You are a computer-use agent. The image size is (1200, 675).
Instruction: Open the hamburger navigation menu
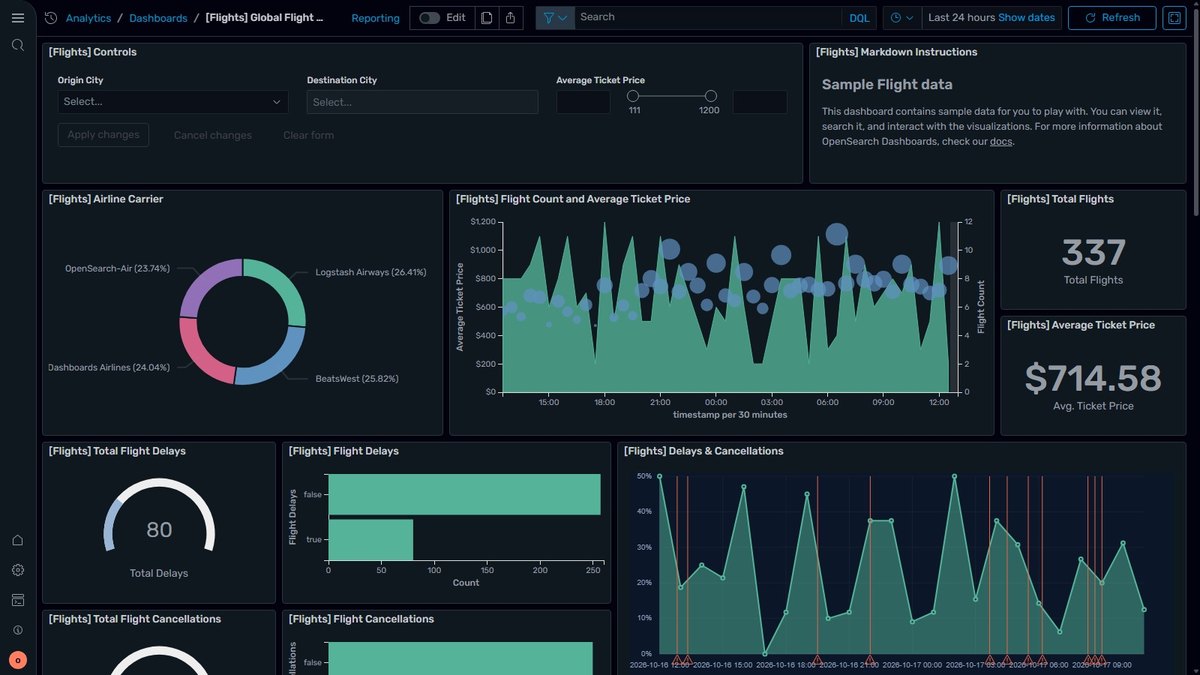coord(17,18)
